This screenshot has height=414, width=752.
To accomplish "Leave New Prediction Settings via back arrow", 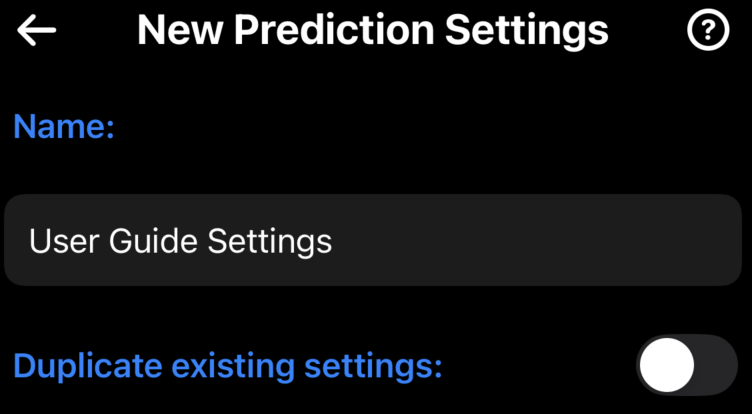I will (37, 31).
